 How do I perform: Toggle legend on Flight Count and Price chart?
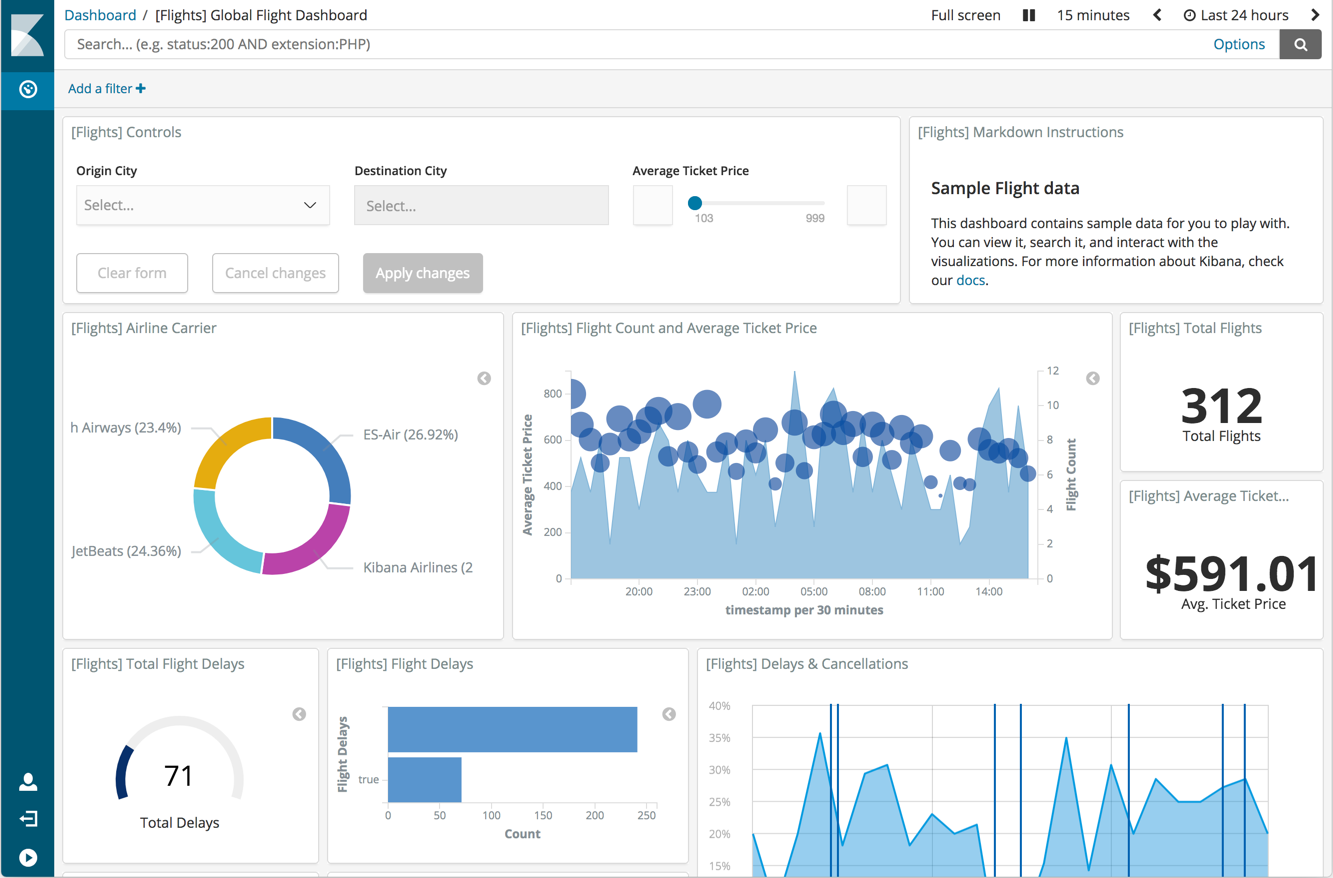(x=1093, y=378)
